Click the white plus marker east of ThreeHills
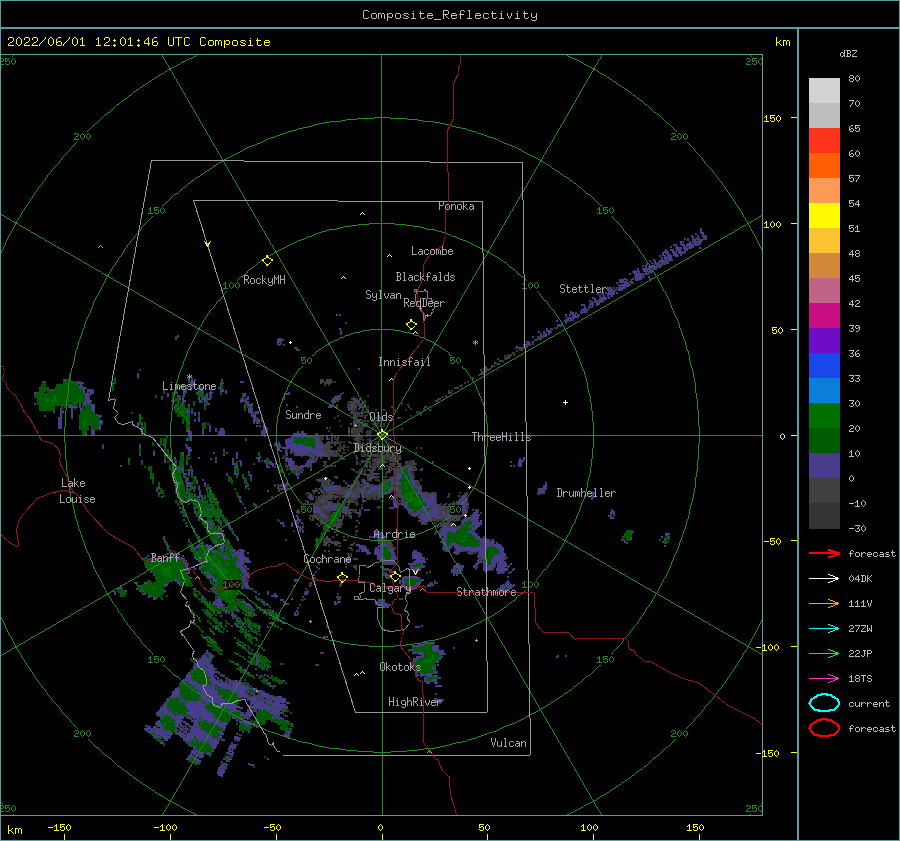The height and width of the screenshot is (841, 900). (565, 402)
